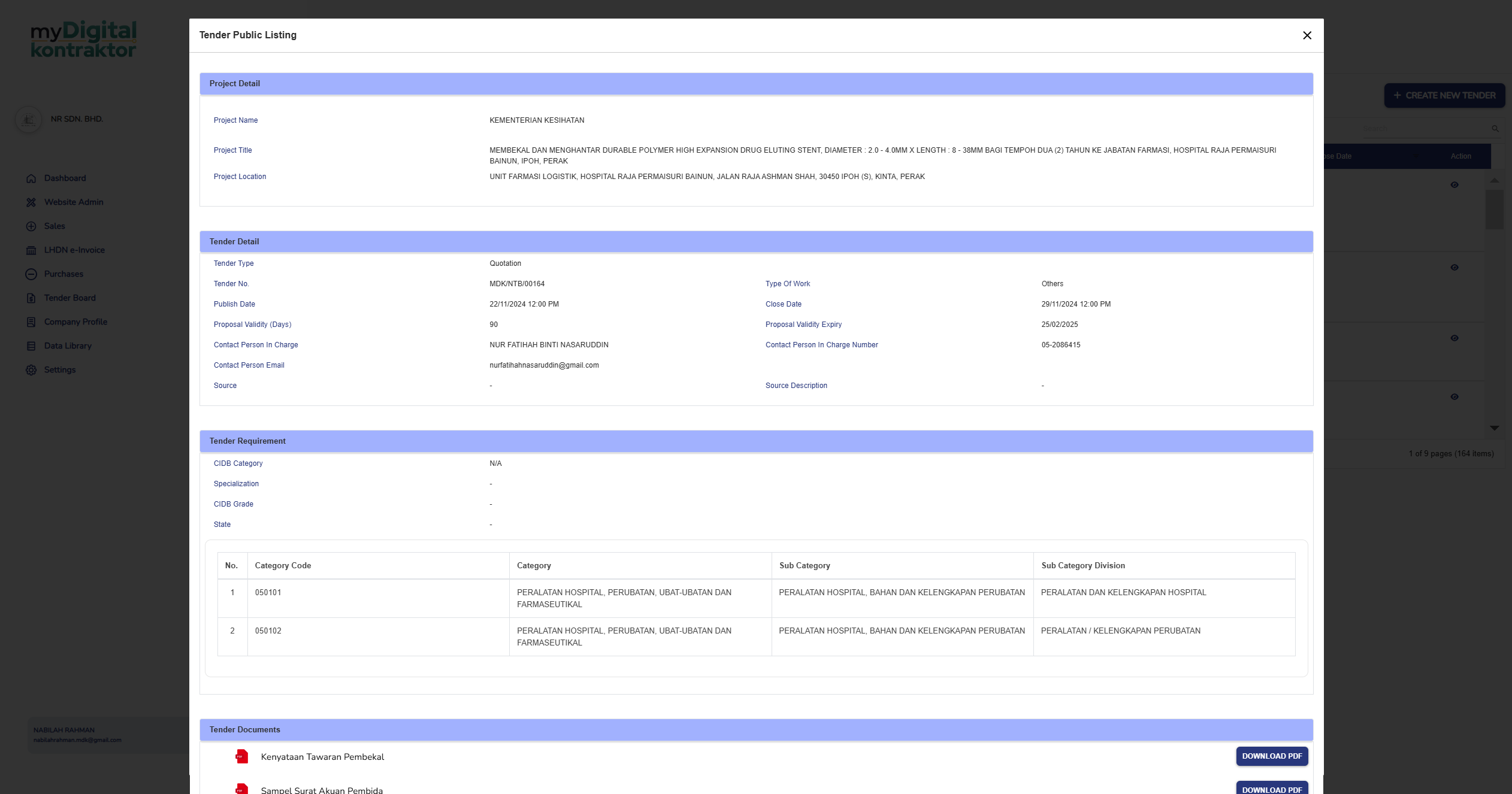Click the Project Detail section header

756,84
